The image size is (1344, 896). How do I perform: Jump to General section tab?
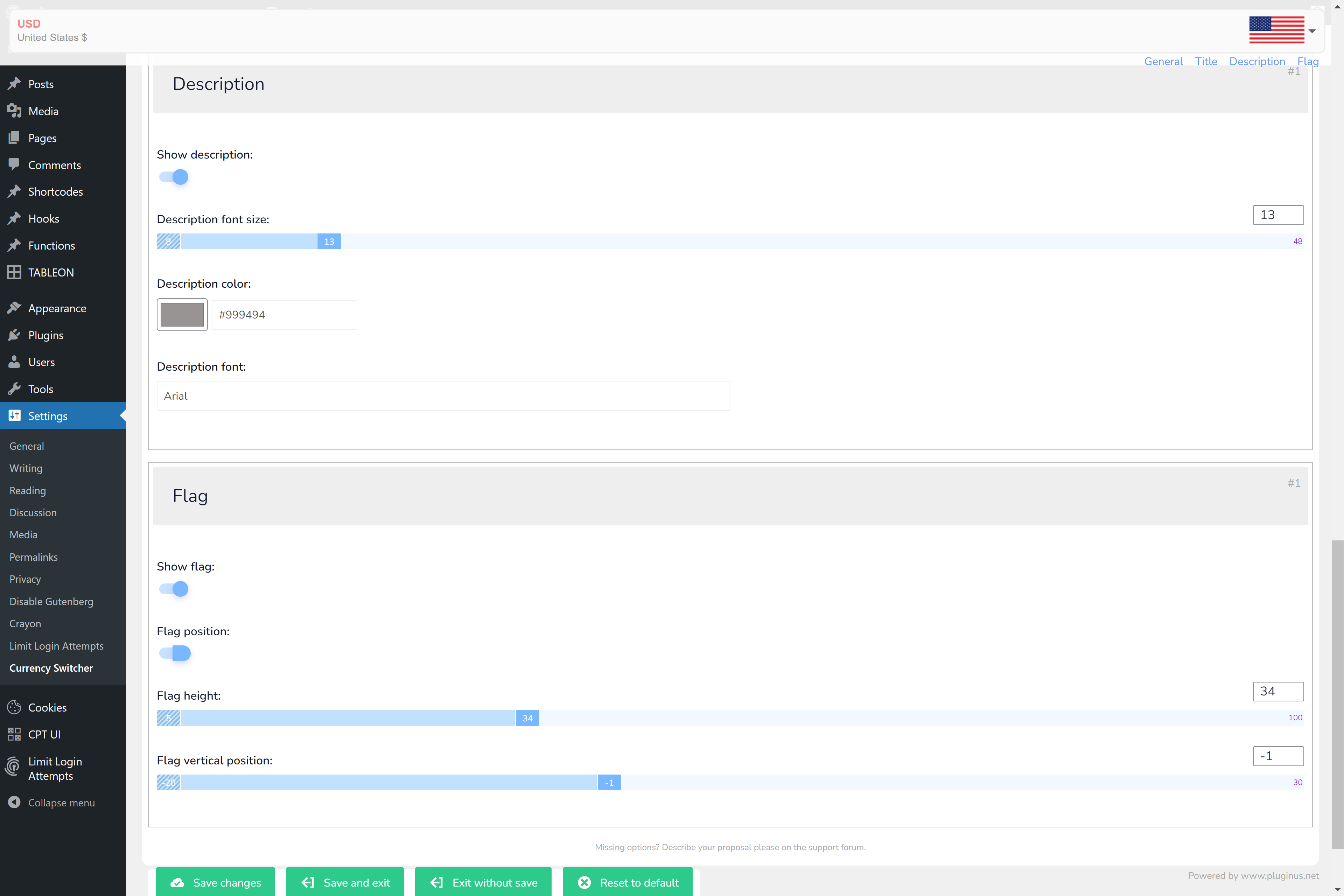point(1163,61)
